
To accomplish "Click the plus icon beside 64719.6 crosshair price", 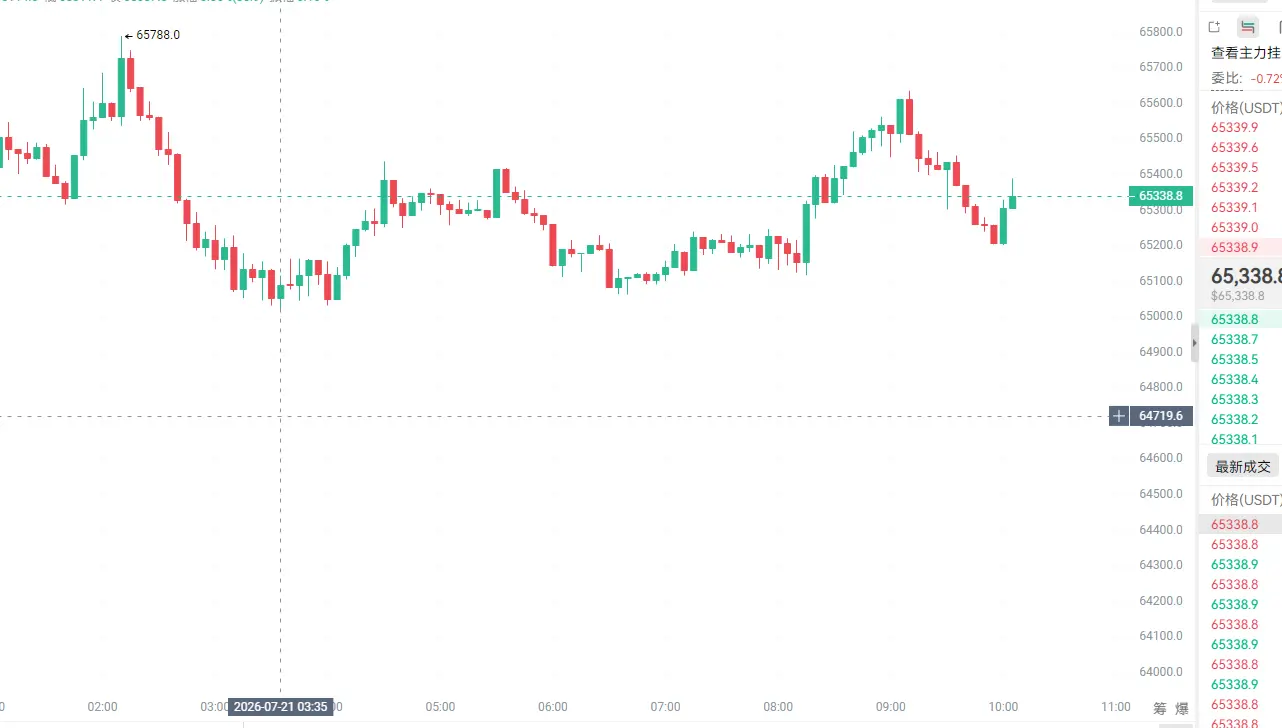I will point(1119,415).
